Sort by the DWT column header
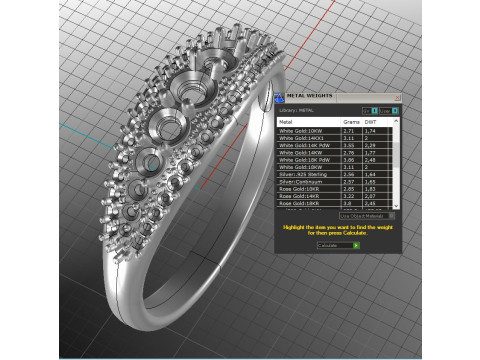The width and height of the screenshot is (480, 360). (x=375, y=122)
